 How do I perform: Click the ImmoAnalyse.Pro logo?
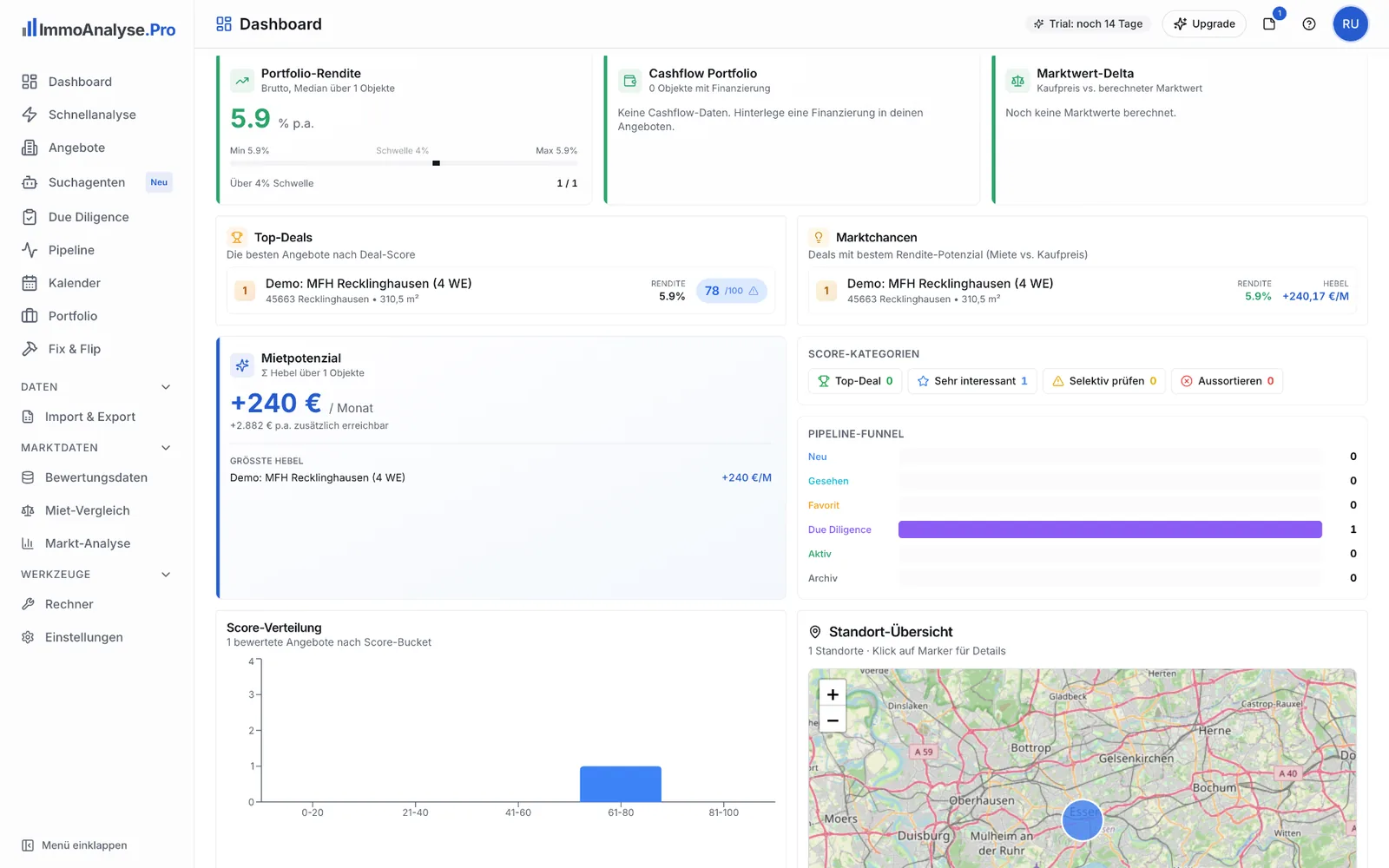pos(98,29)
